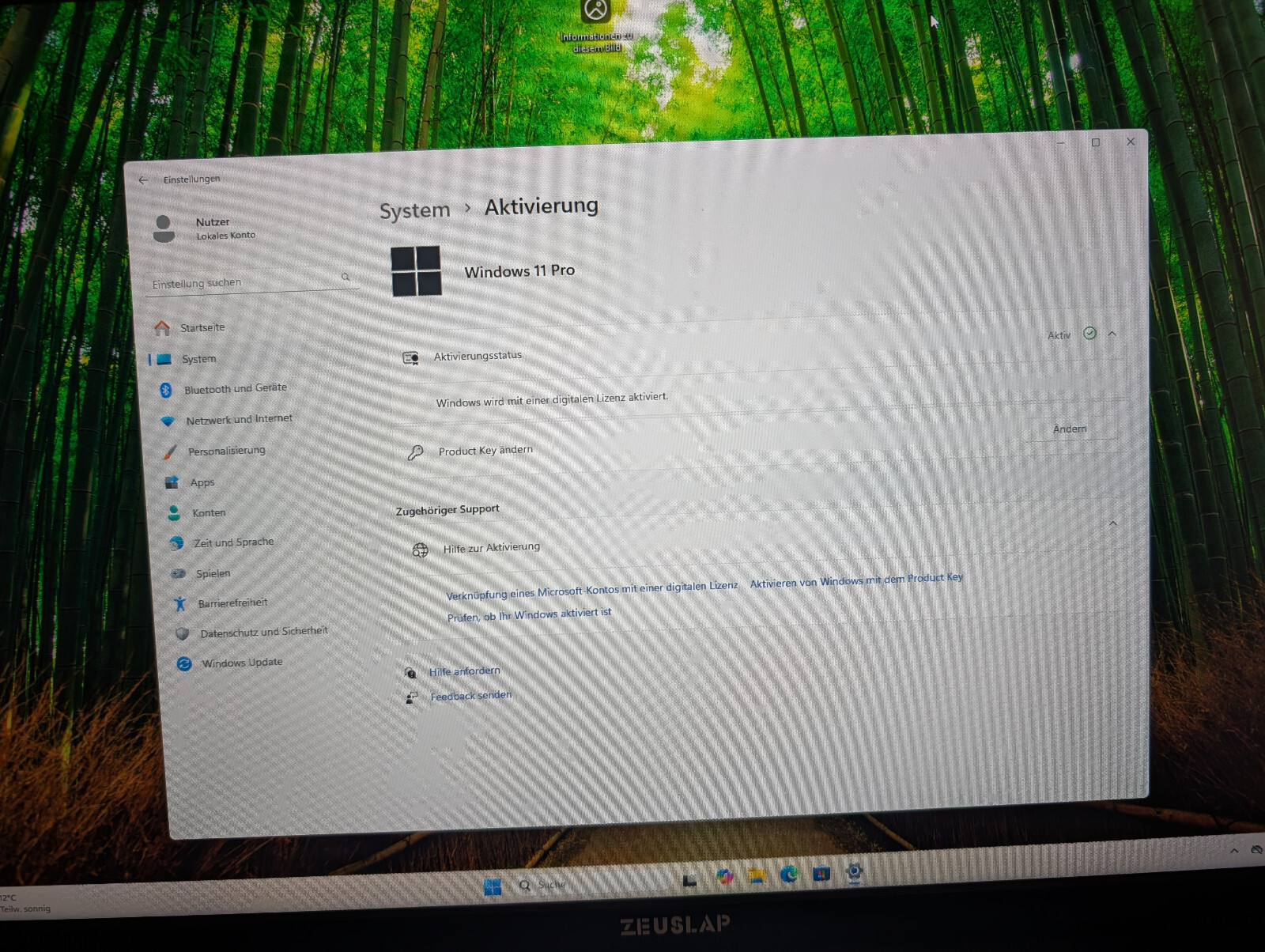Screen dimensions: 1265x952
Task: Open Microsoft Store from the taskbar
Action: pyautogui.click(x=821, y=873)
